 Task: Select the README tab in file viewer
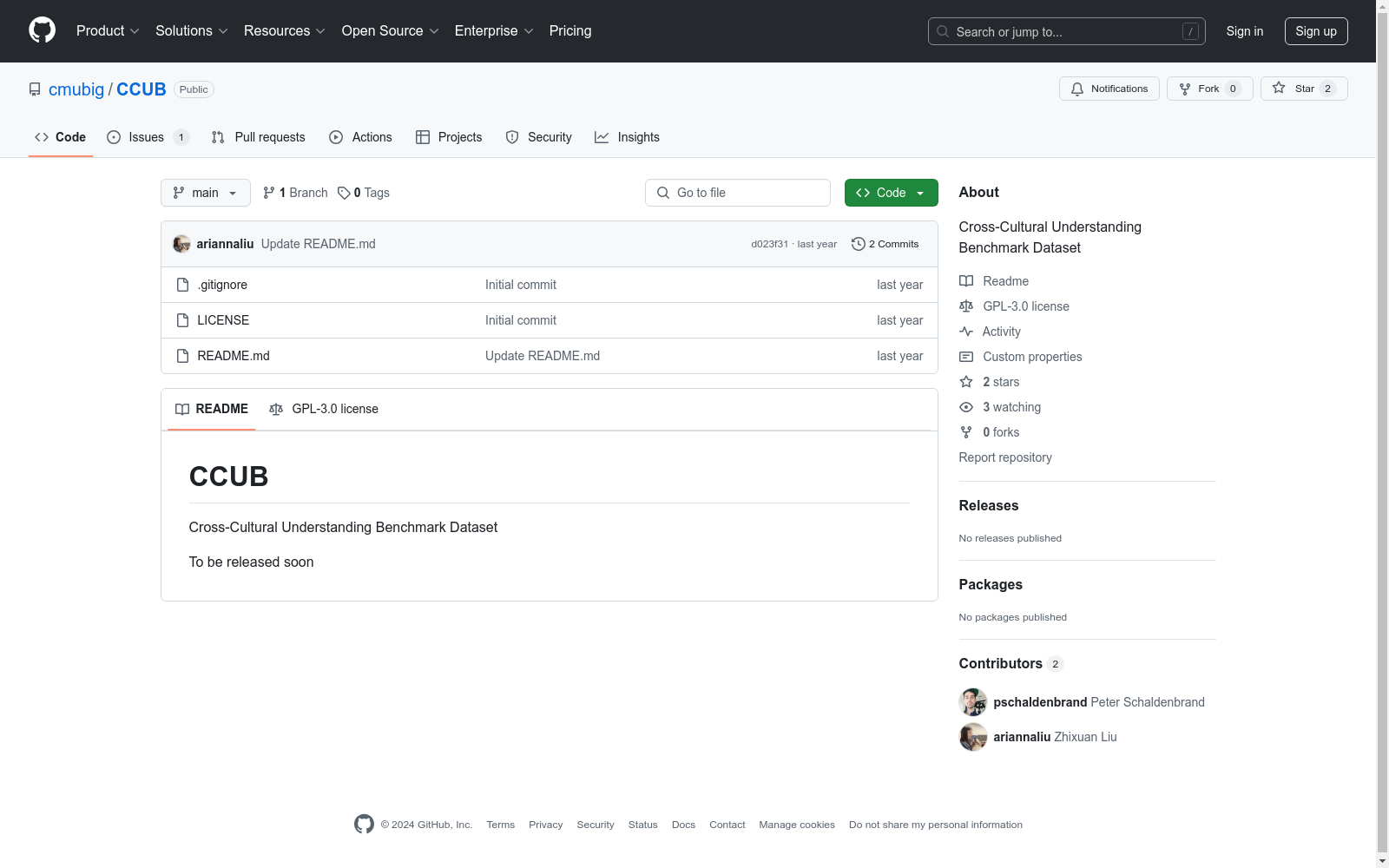click(x=212, y=409)
